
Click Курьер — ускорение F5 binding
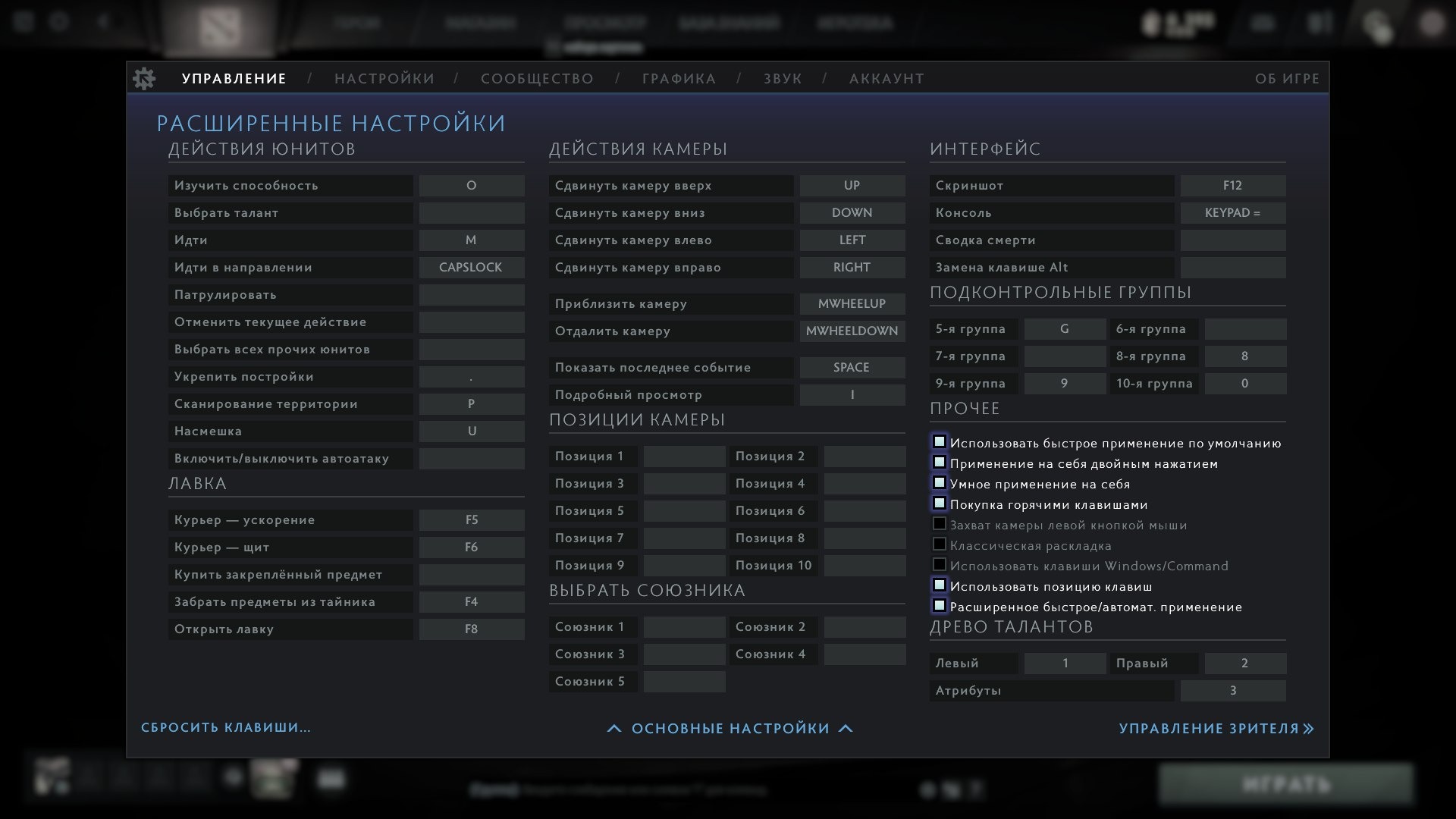click(471, 520)
